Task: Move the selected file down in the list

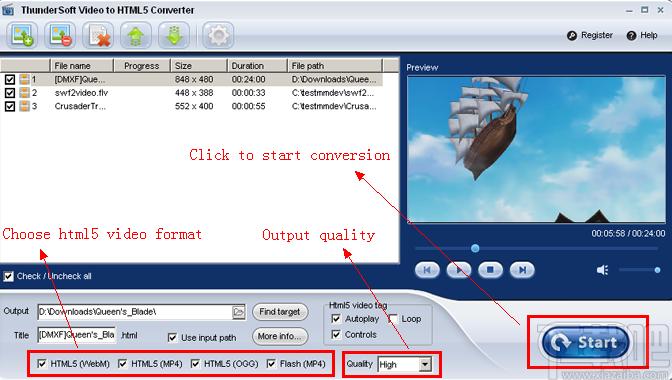Action: [174, 35]
